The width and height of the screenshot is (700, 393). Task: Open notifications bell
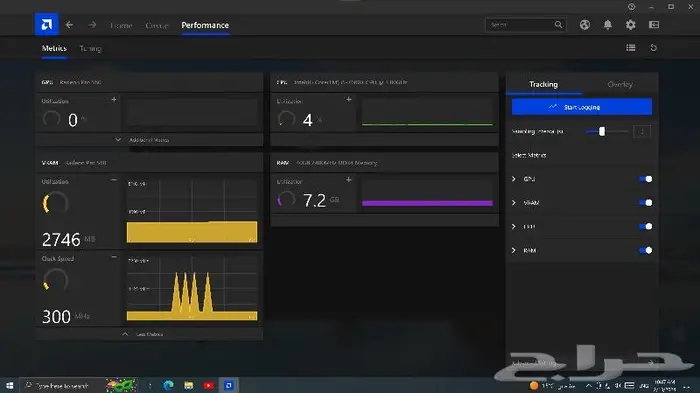click(608, 25)
